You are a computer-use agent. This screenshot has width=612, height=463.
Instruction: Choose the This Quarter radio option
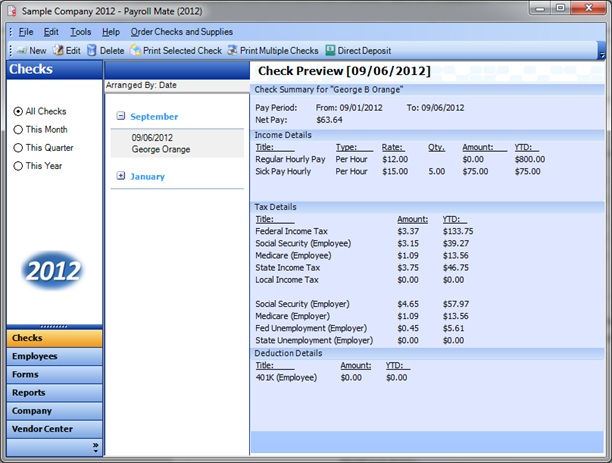[x=18, y=148]
